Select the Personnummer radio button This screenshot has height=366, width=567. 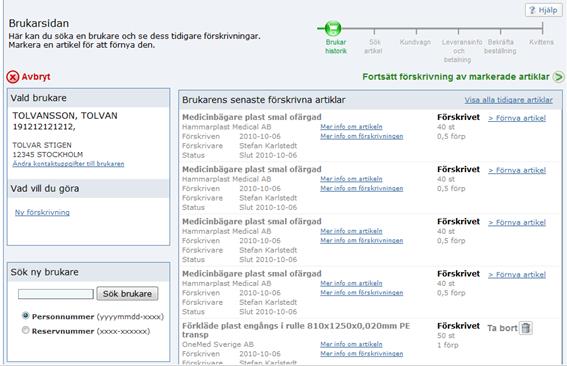(25, 316)
